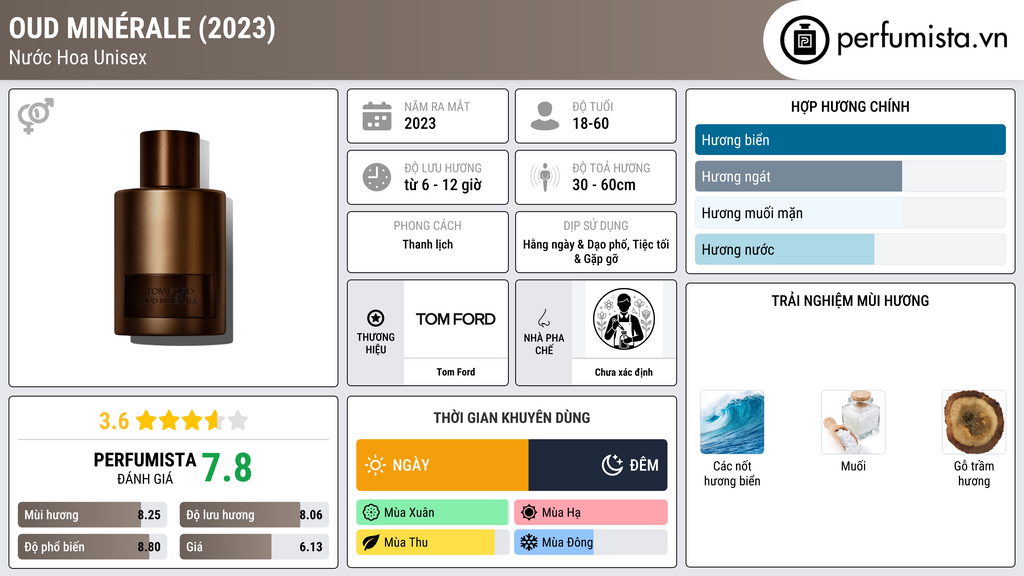Click the person icon beside Độ tuổi

545,116
